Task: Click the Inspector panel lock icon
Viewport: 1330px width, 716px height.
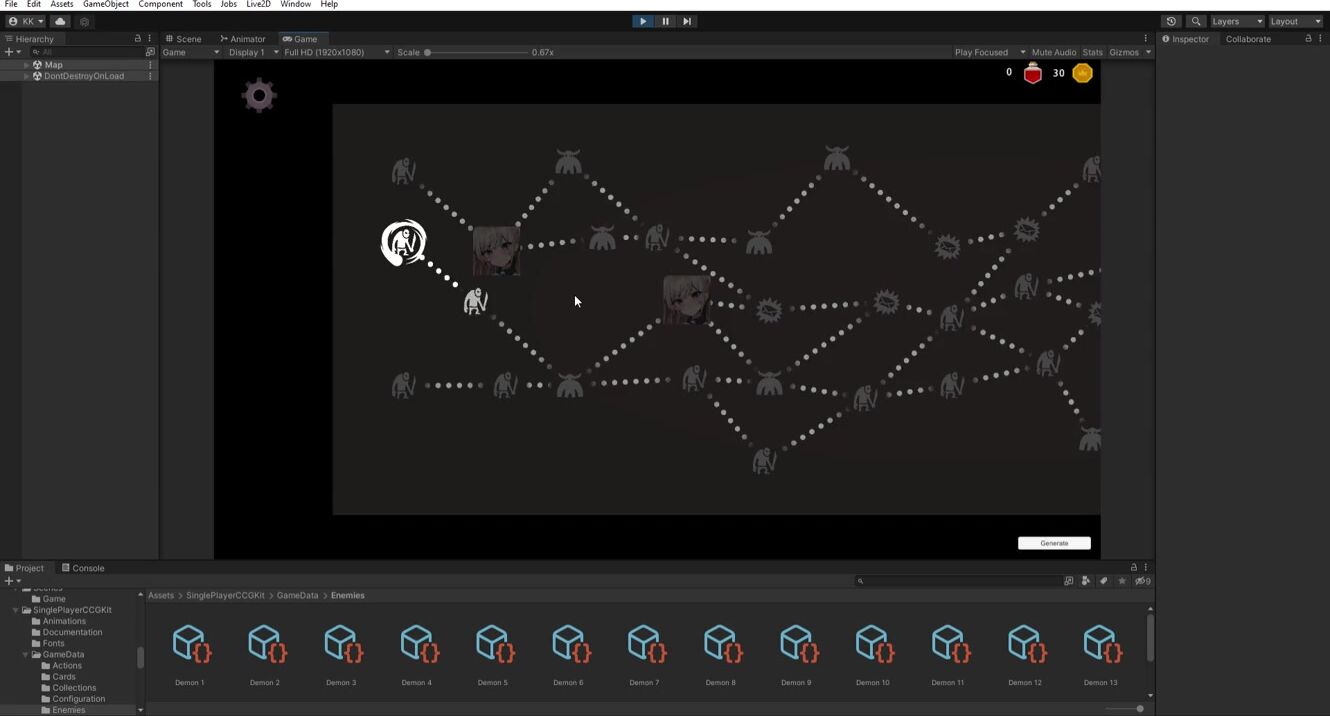Action: click(1308, 39)
